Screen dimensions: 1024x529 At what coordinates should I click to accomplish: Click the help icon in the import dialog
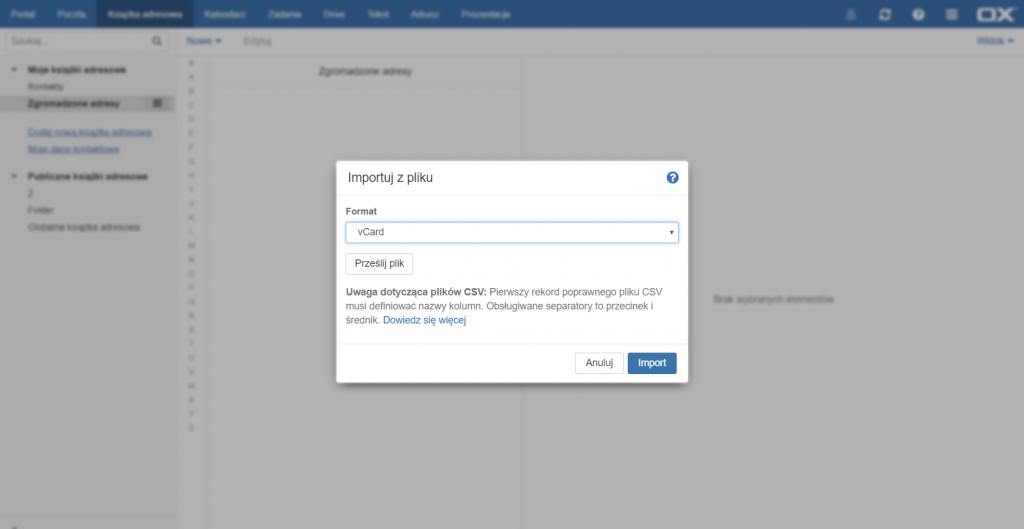click(672, 177)
